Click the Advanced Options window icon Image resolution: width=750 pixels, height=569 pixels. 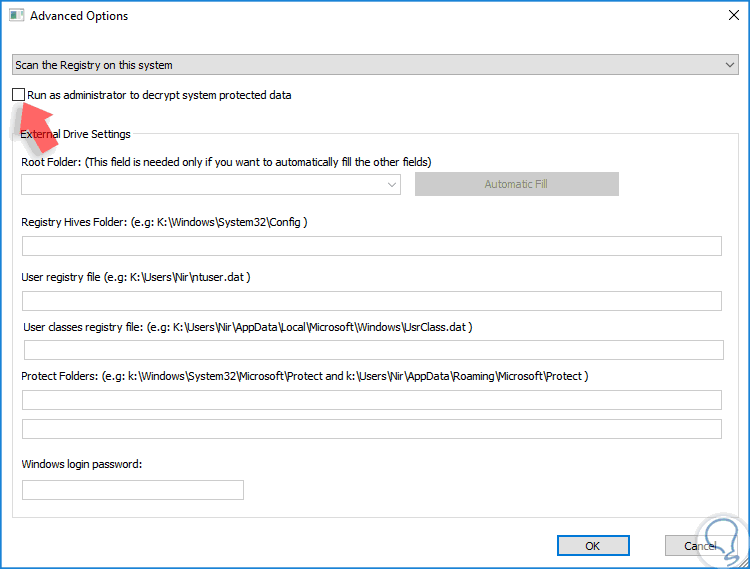coord(16,16)
